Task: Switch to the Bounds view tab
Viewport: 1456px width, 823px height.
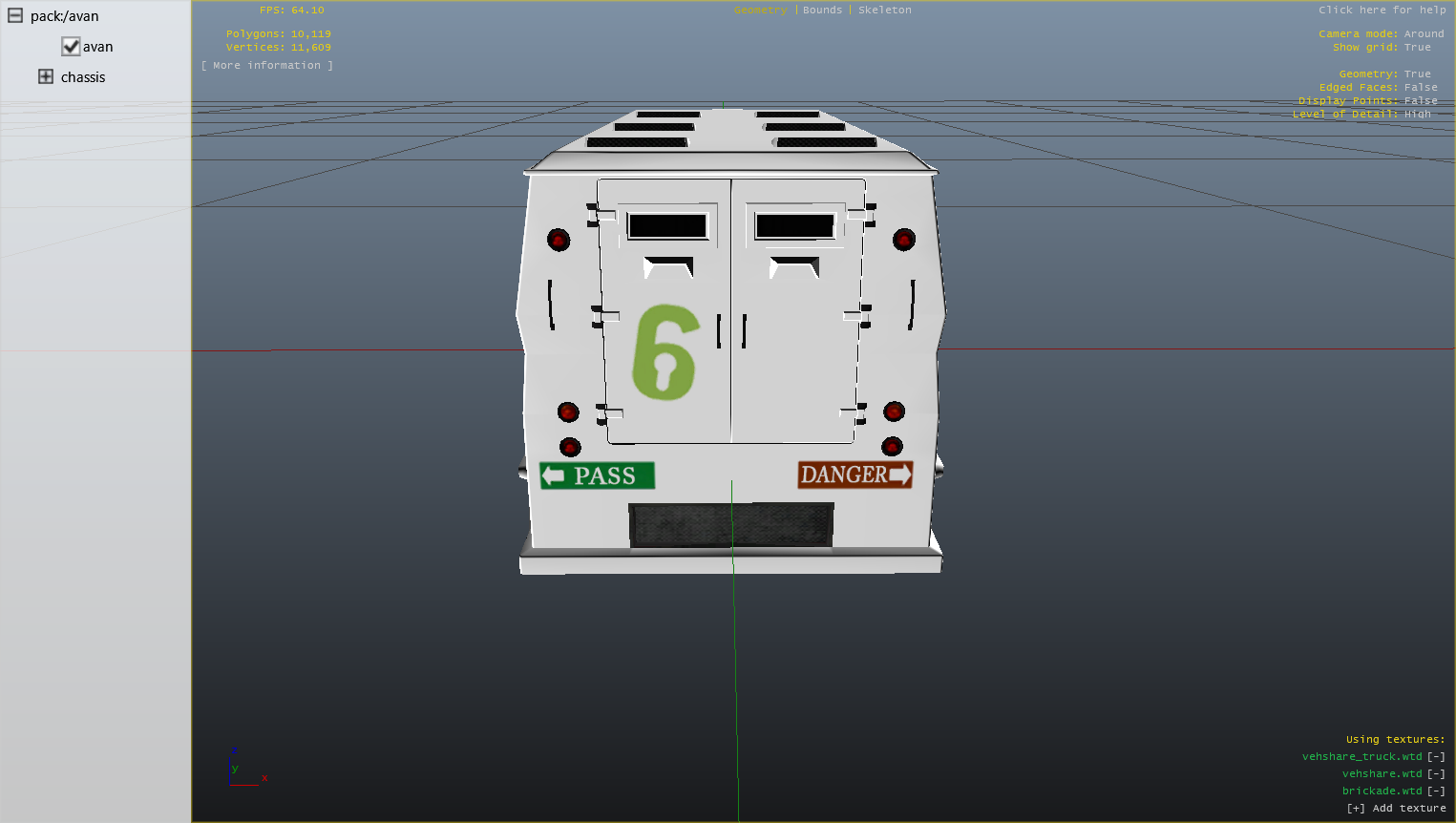Action: pyautogui.click(x=822, y=11)
